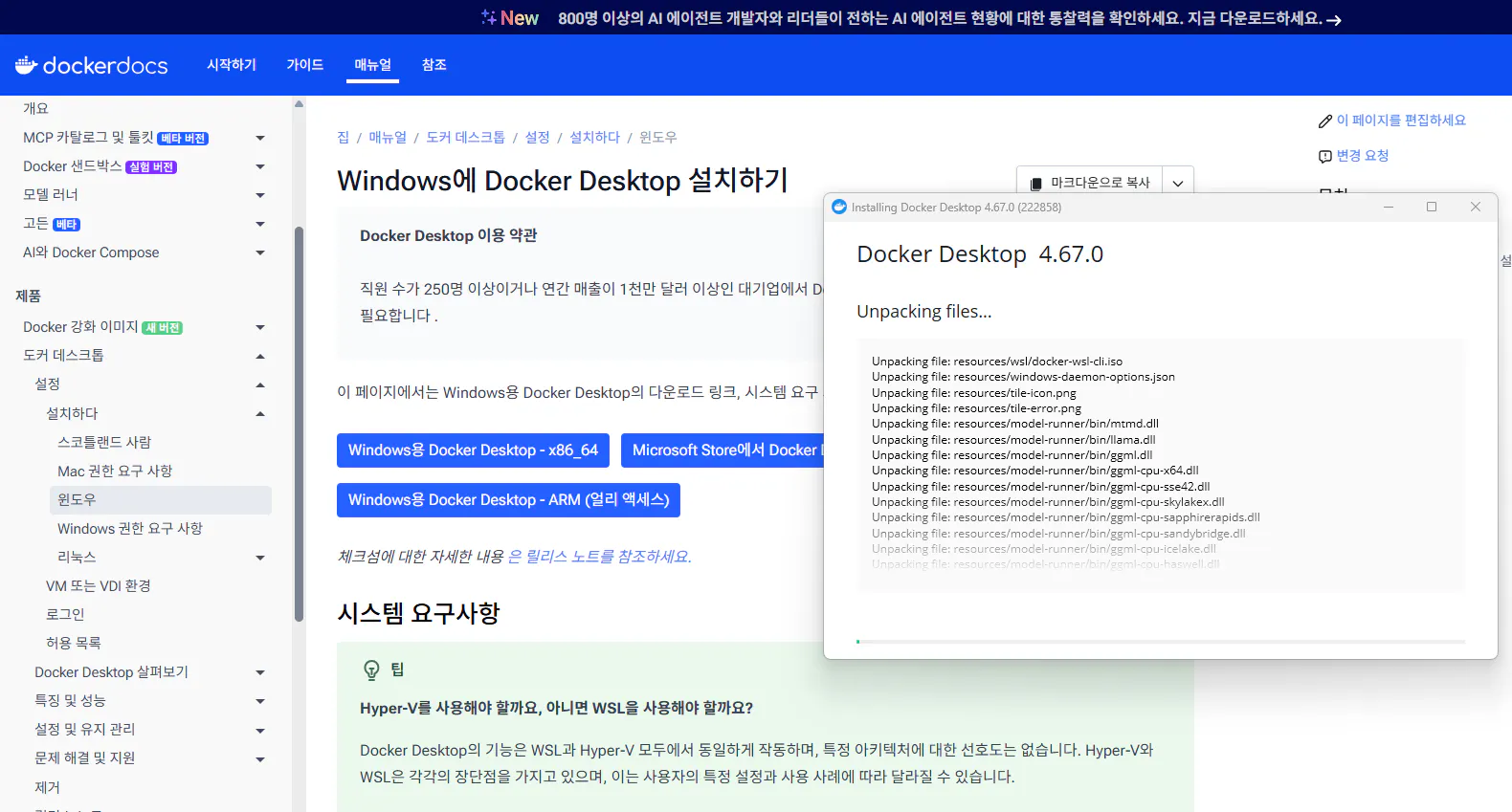Click the 도커 데스크톱 breadcrumb link
This screenshot has height=812, width=1512.
(x=466, y=138)
